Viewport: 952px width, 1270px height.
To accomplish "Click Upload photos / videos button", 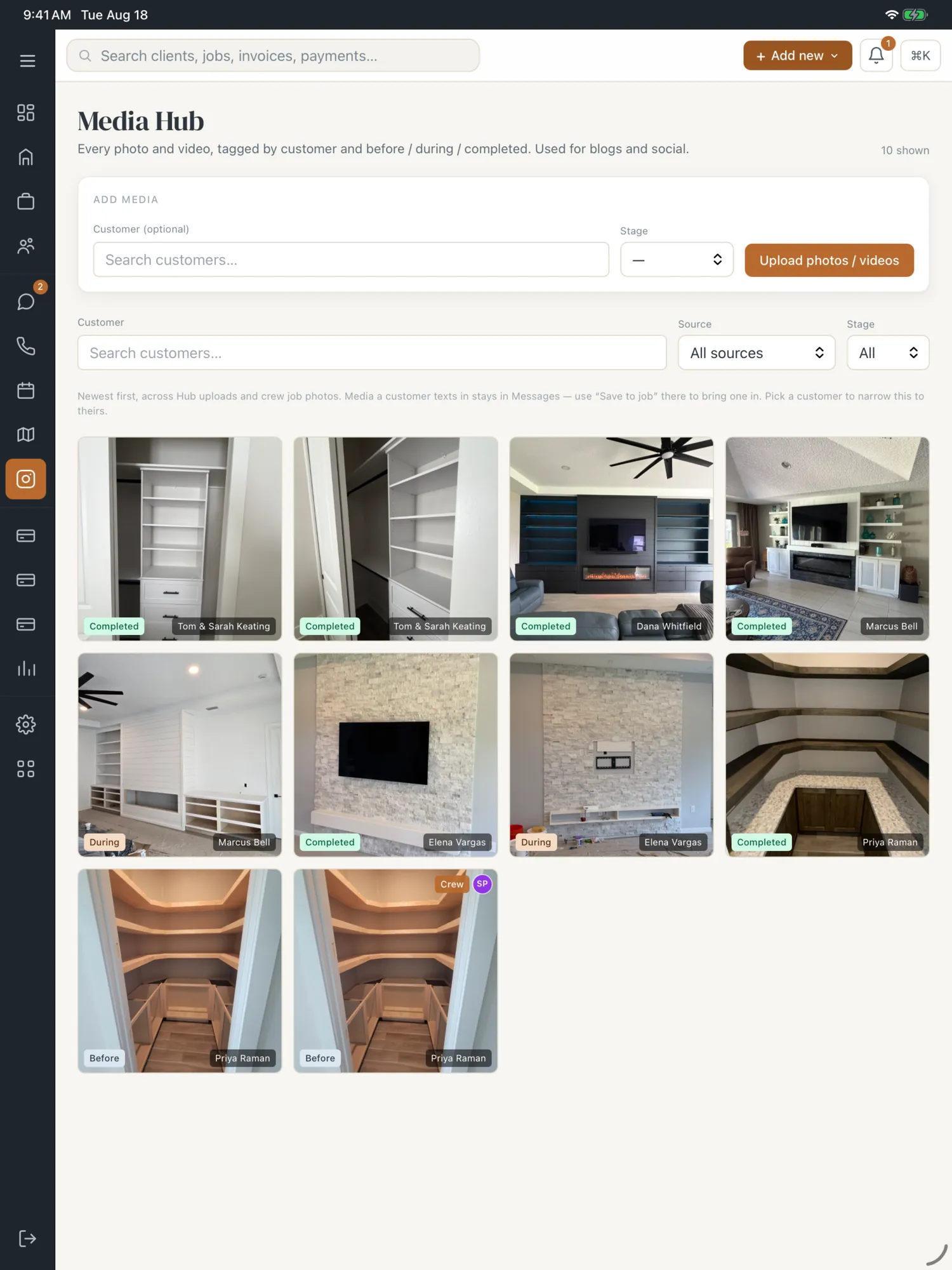I will tap(829, 260).
